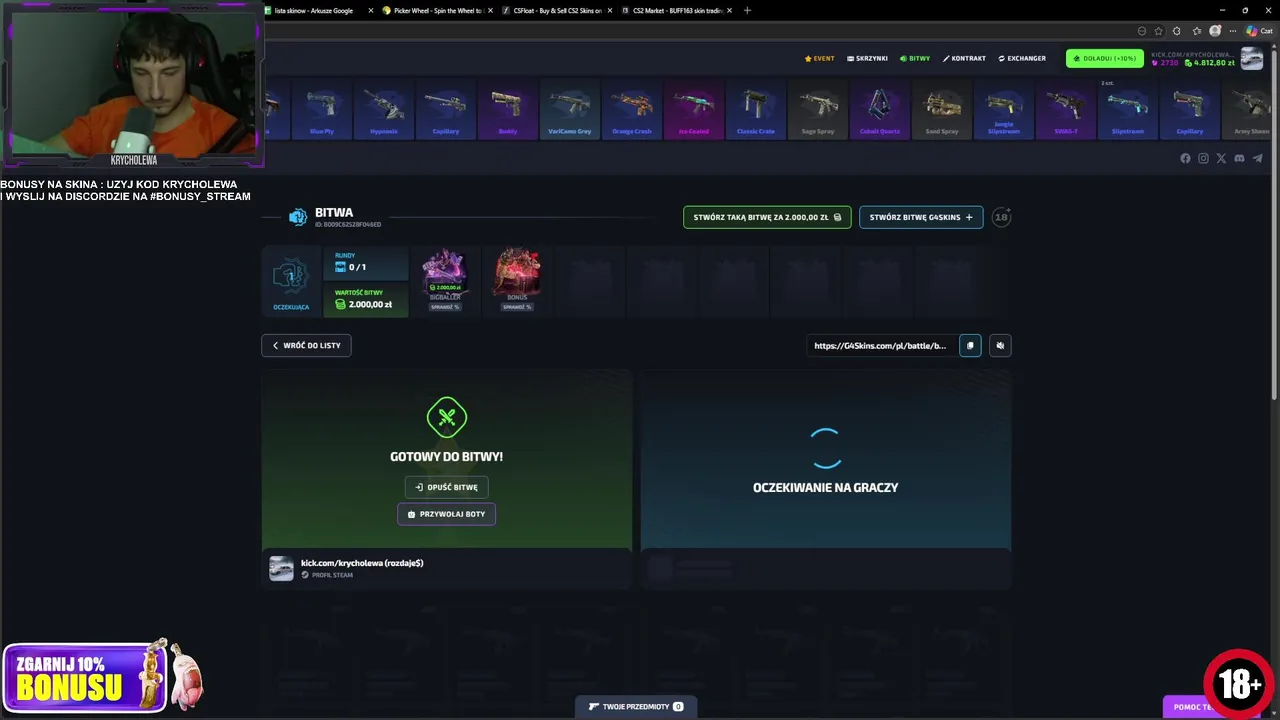Click the PROFIL STEAM link
This screenshot has width=1280, height=720.
click(327, 575)
